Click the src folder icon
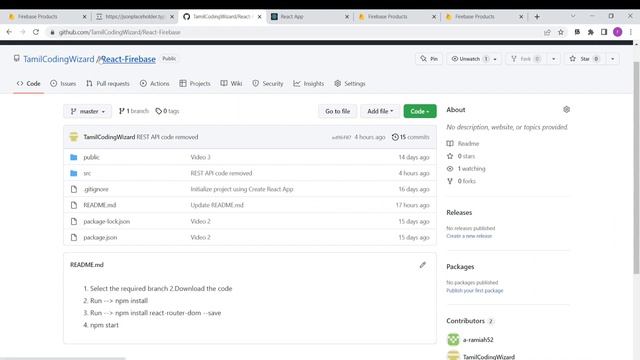The image size is (640, 360). pyautogui.click(x=74, y=173)
